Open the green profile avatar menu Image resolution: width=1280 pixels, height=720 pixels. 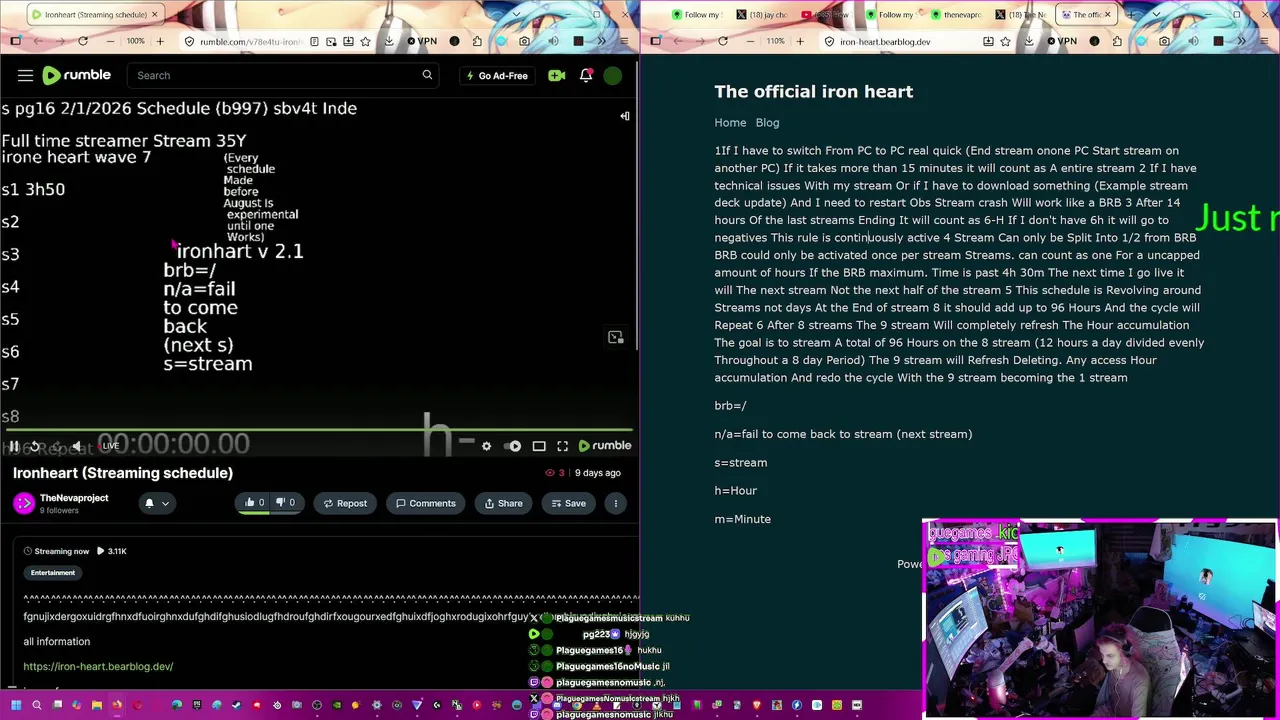pos(613,75)
